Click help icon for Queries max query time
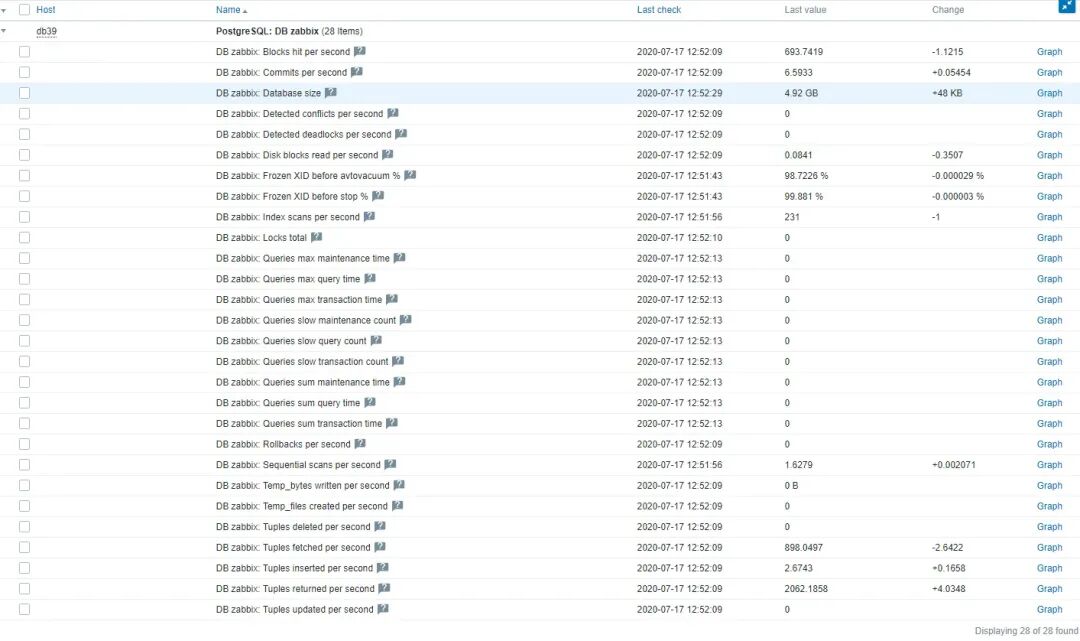 click(370, 278)
